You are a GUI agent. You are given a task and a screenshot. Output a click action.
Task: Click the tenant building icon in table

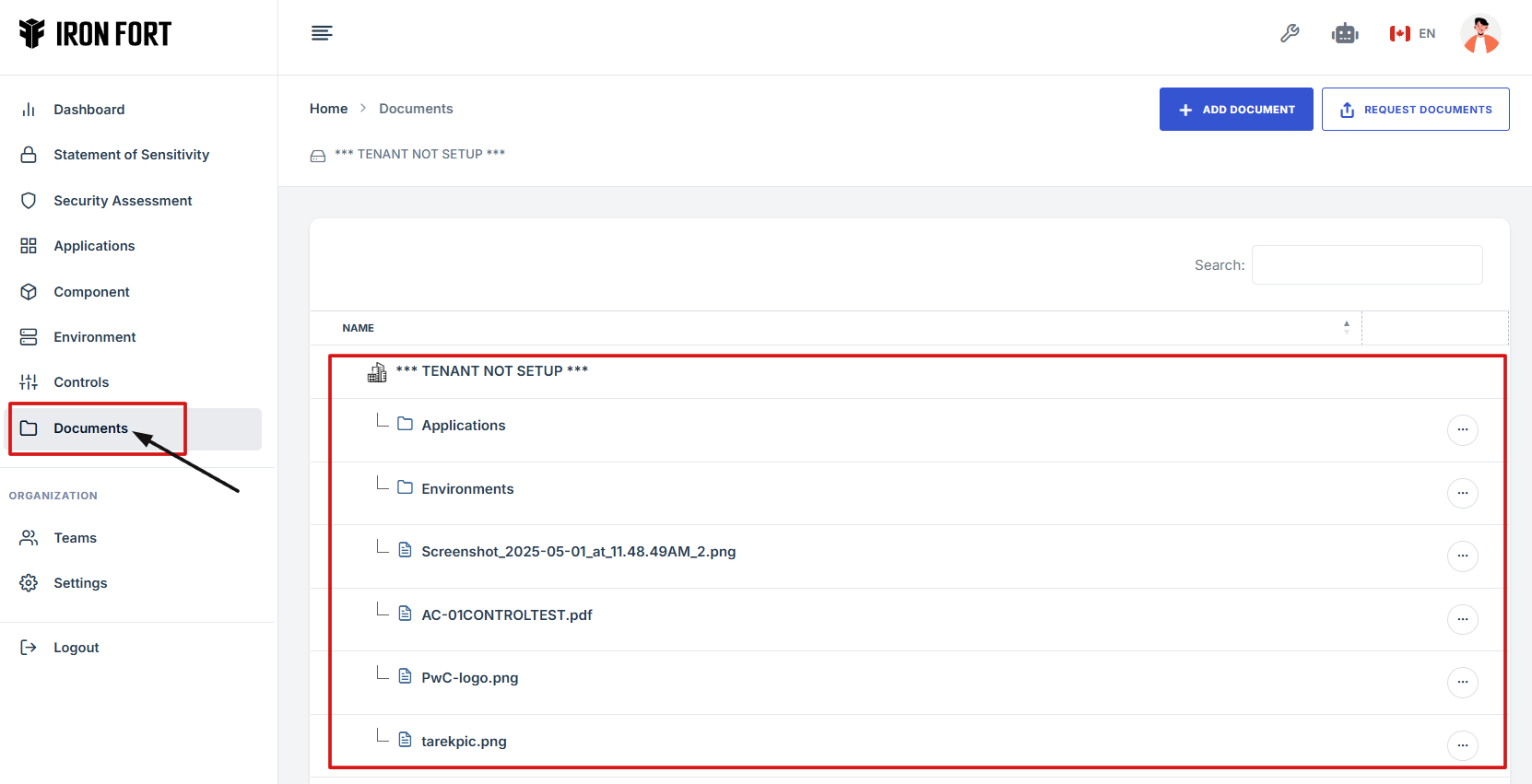pyautogui.click(x=377, y=372)
